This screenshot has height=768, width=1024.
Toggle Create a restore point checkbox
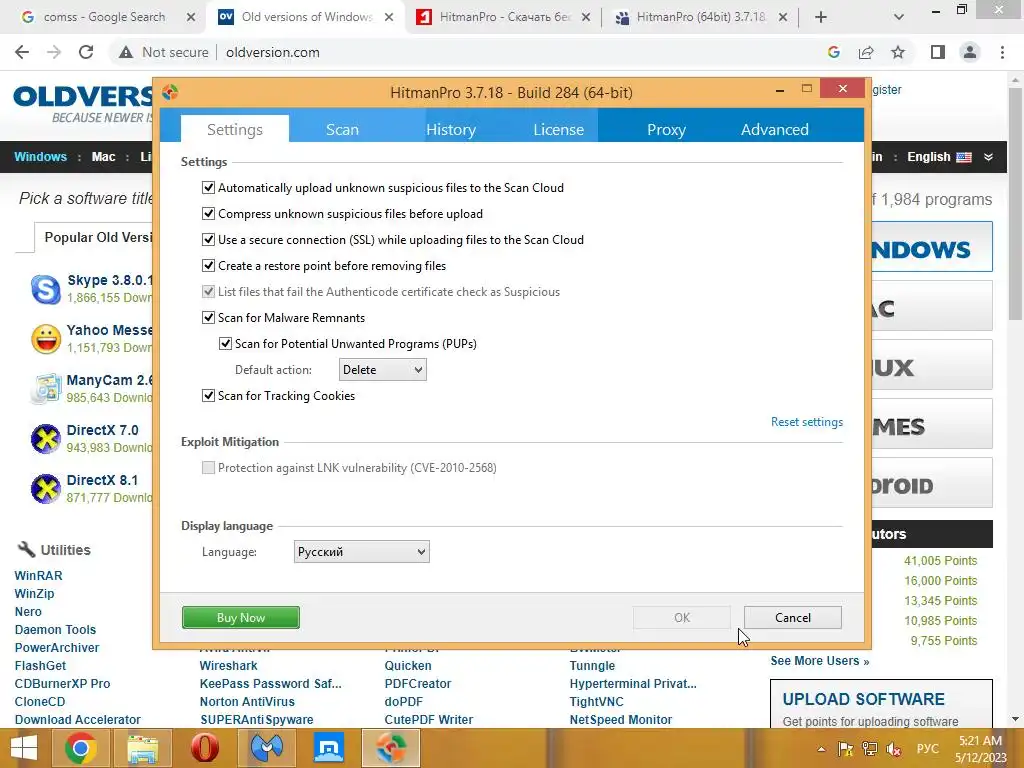[208, 266]
